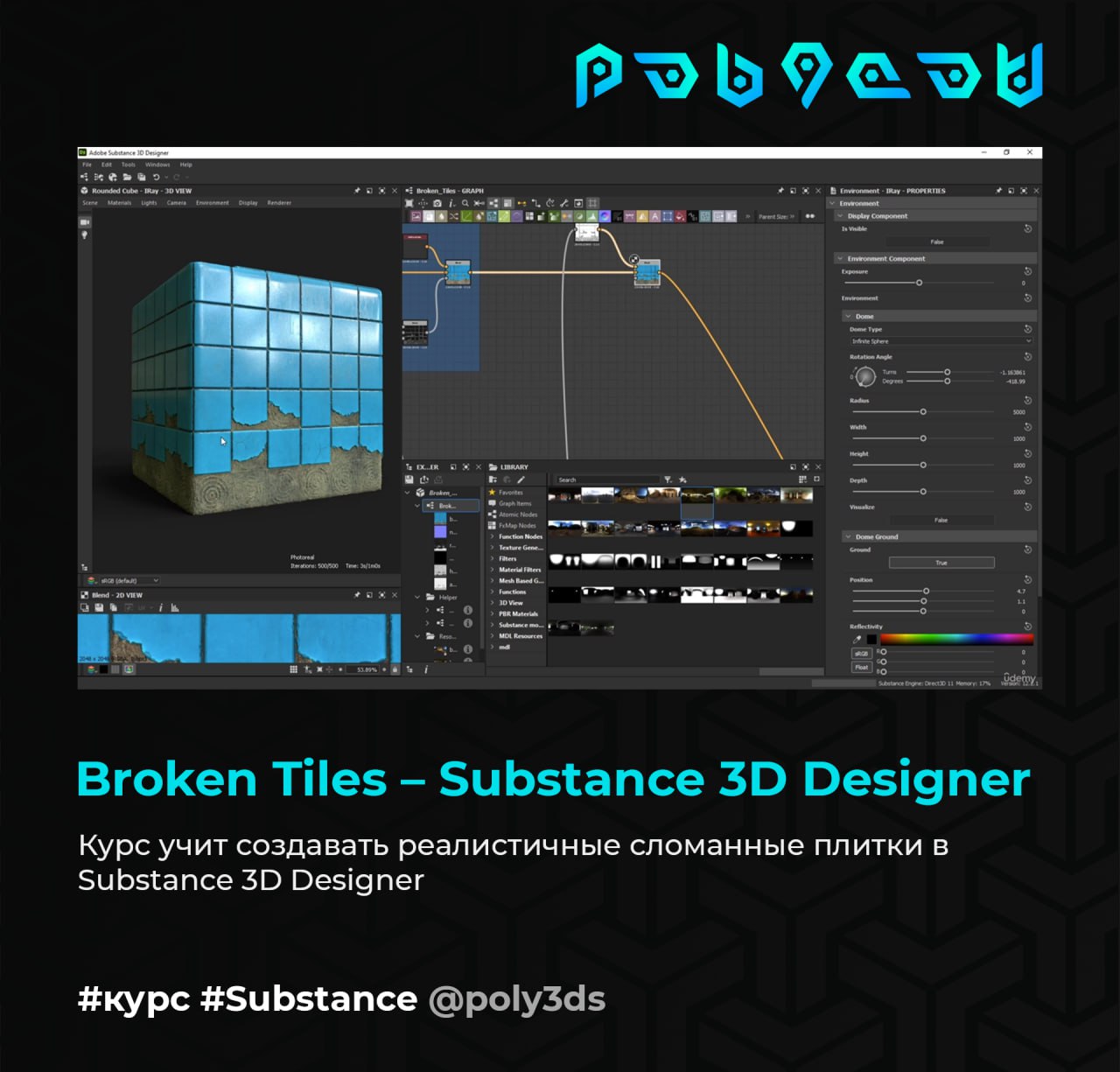Collapse the Display Component section
This screenshot has width=1120, height=1072.
point(841,216)
